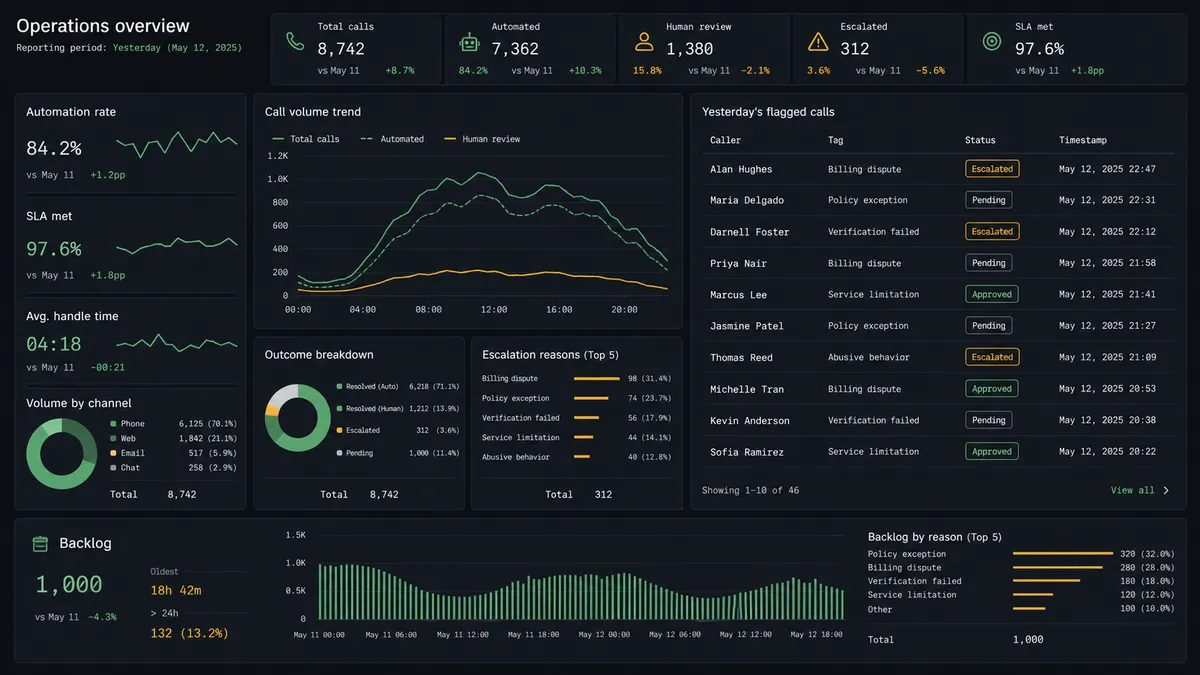
Task: Click the person icon on Human review card
Action: pyautogui.click(x=644, y=41)
